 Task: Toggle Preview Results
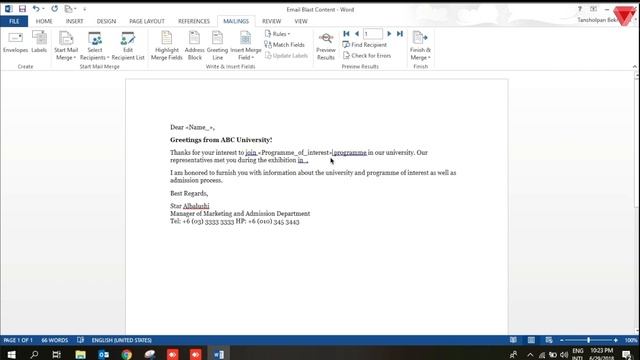click(326, 46)
